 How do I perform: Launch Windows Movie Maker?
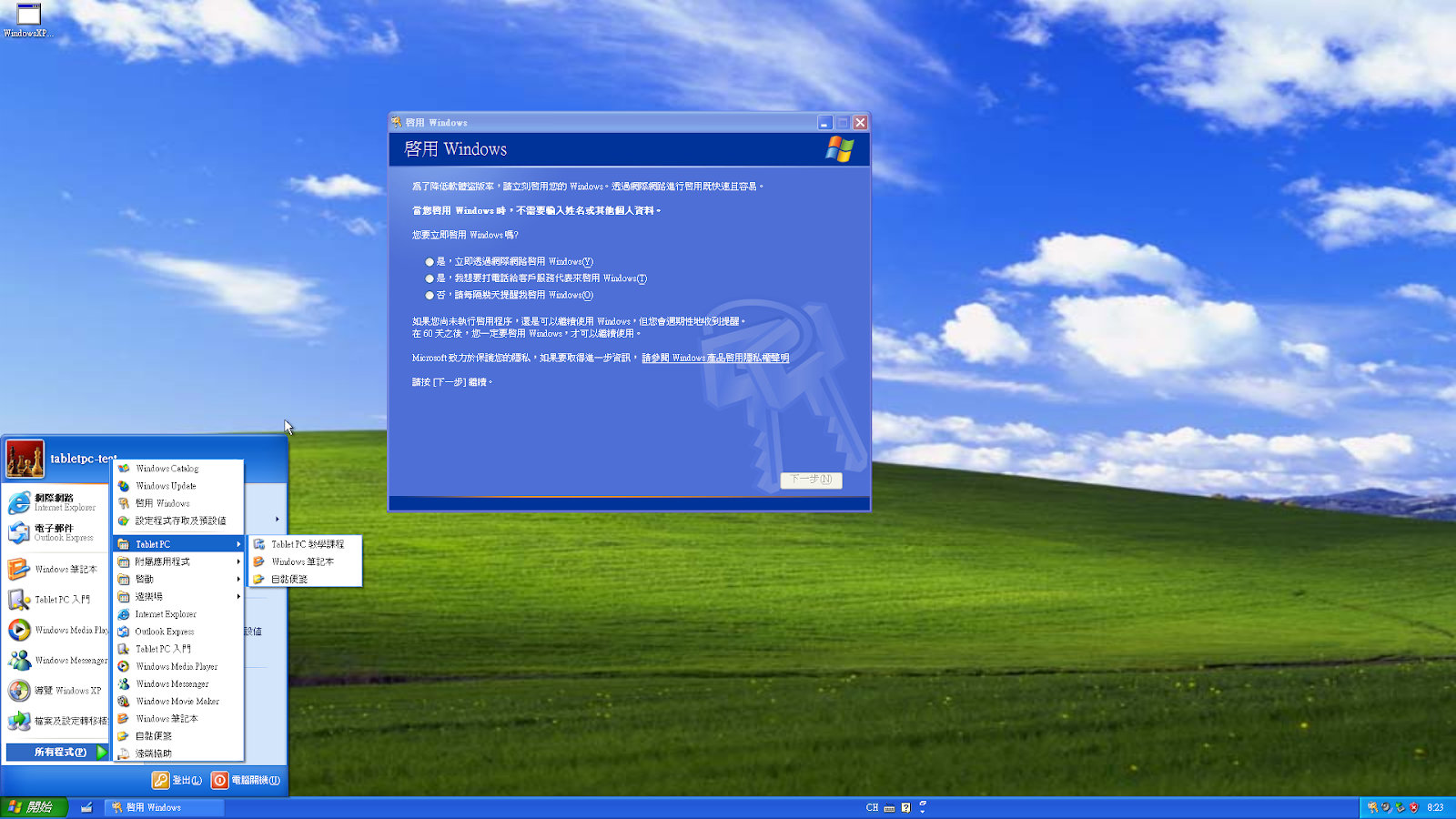178,701
